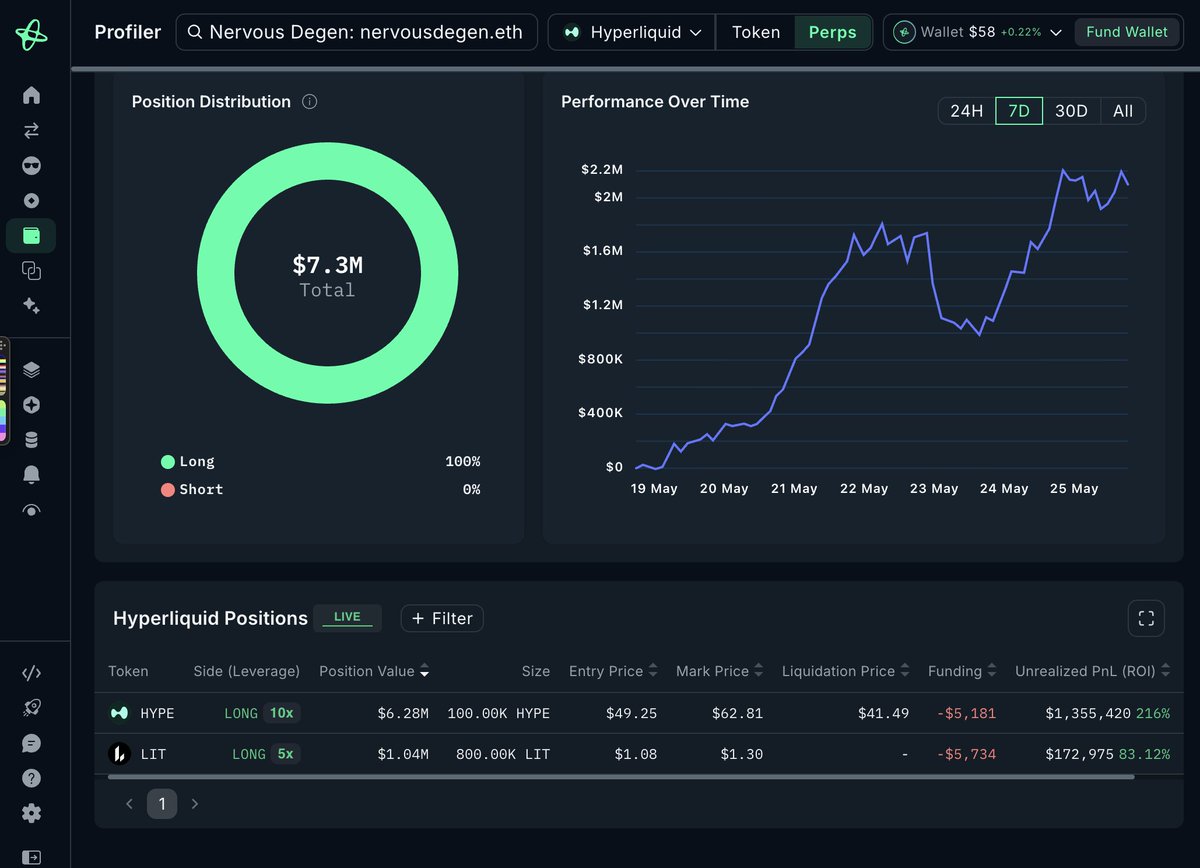This screenshot has width=1200, height=868.
Task: Select the highlighted wallet sidebar icon
Action: coord(31,235)
